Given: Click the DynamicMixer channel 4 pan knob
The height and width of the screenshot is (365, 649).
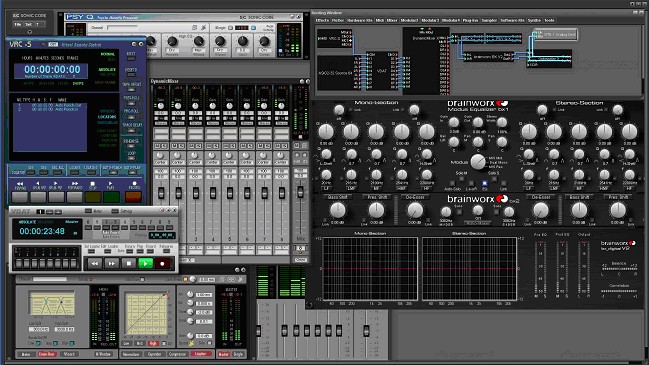Looking at the screenshot, I should tap(212, 155).
